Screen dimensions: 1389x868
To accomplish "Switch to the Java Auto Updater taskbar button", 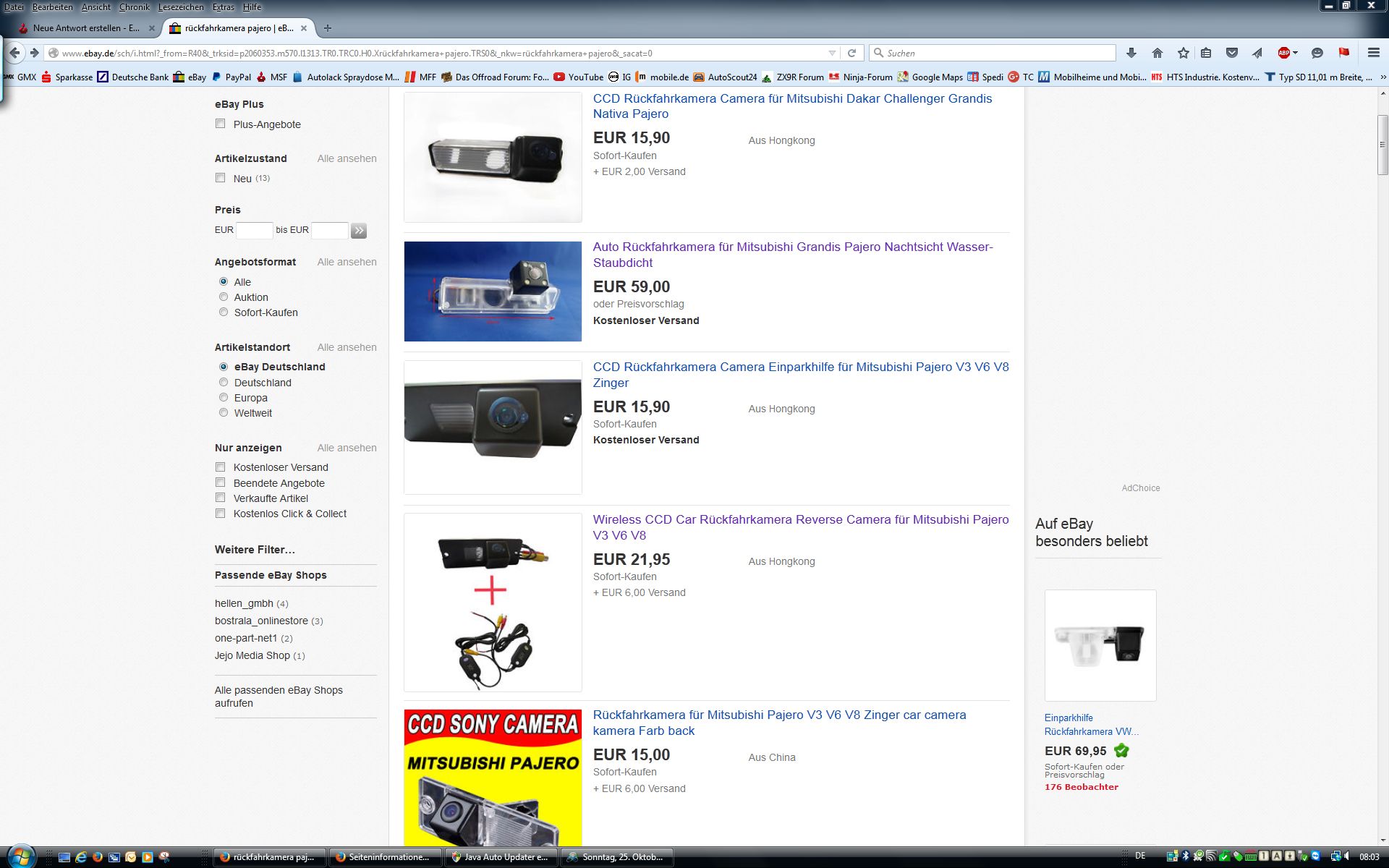I will click(501, 857).
